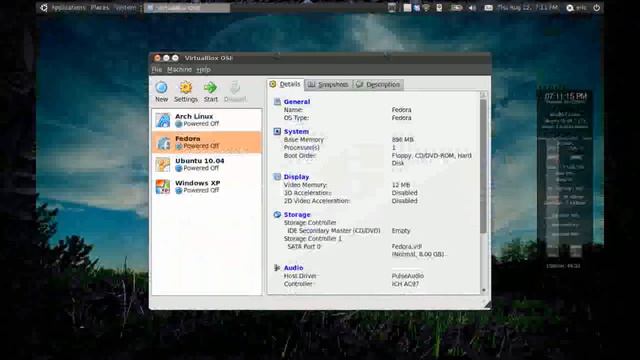Click the Video Memory label
640x360 pixels.
pyautogui.click(x=305, y=185)
